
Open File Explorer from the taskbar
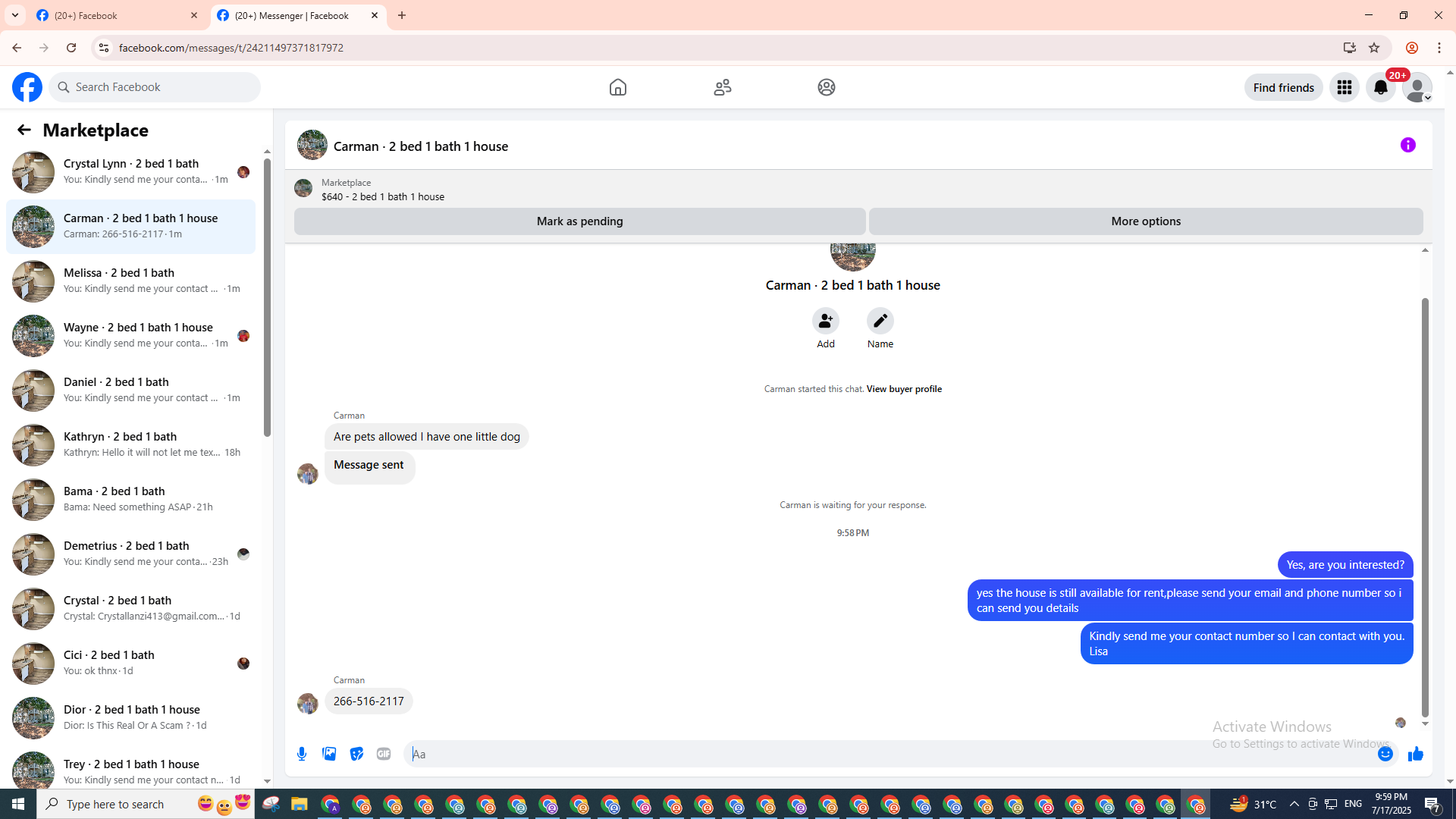tap(299, 804)
